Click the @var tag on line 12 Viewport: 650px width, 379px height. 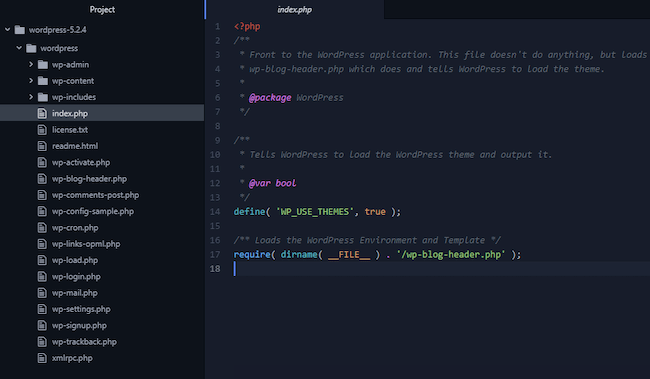[x=260, y=183]
